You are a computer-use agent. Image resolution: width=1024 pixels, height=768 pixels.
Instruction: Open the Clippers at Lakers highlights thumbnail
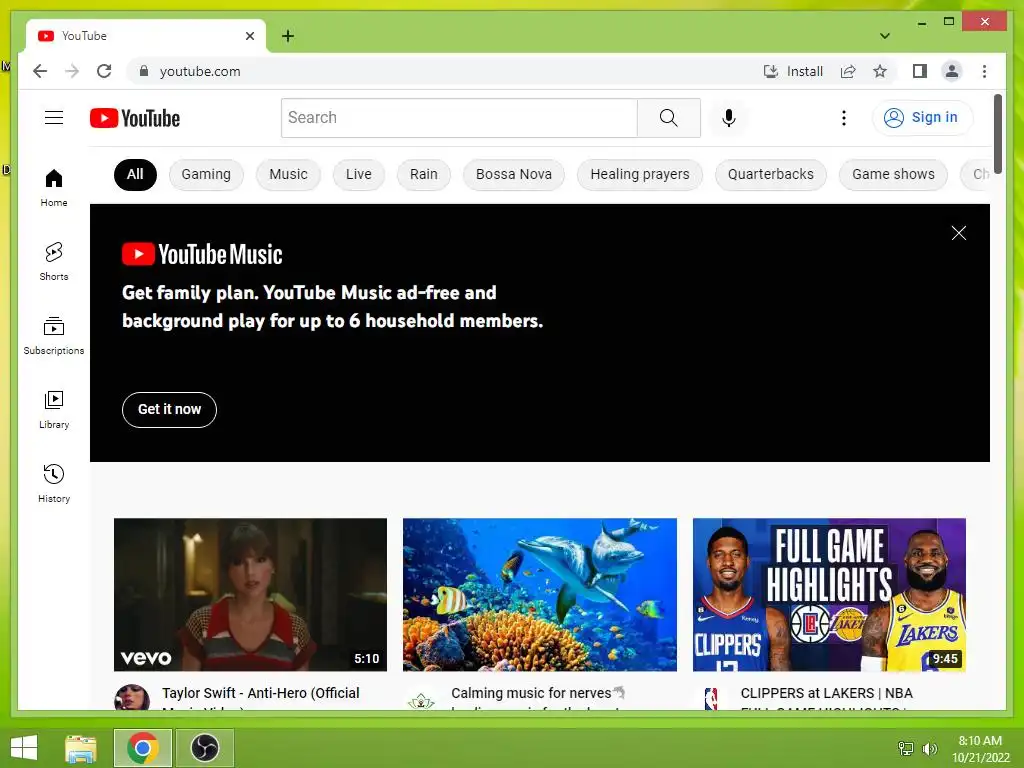click(829, 594)
